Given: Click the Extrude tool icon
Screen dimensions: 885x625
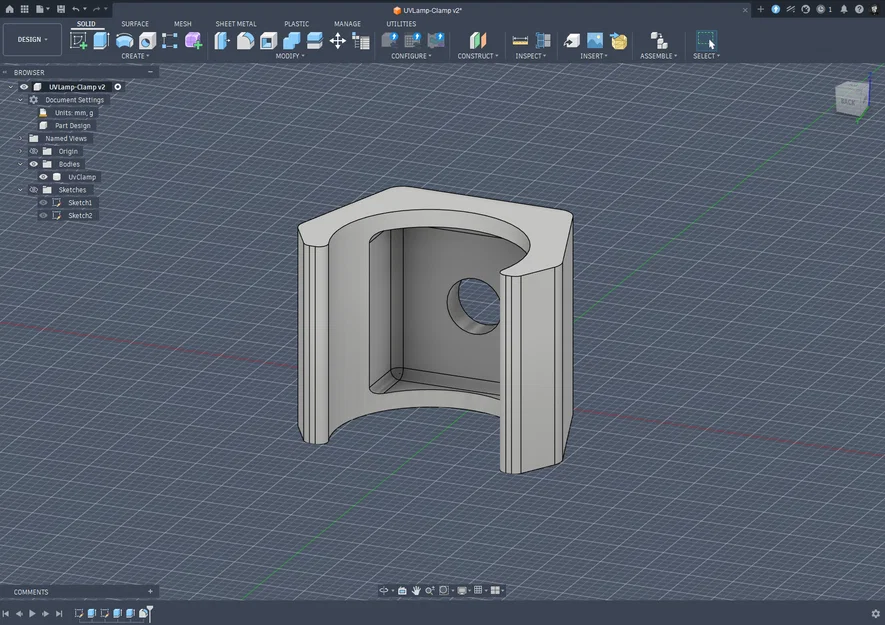Looking at the screenshot, I should point(100,41).
